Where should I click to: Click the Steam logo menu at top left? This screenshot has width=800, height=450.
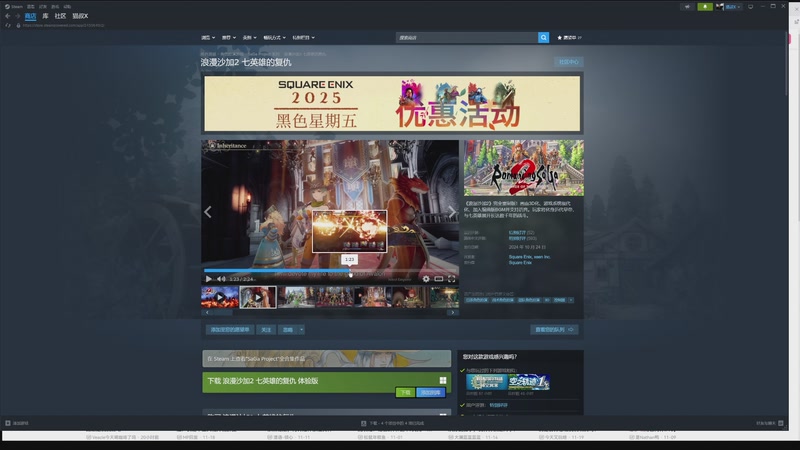pos(14,7)
